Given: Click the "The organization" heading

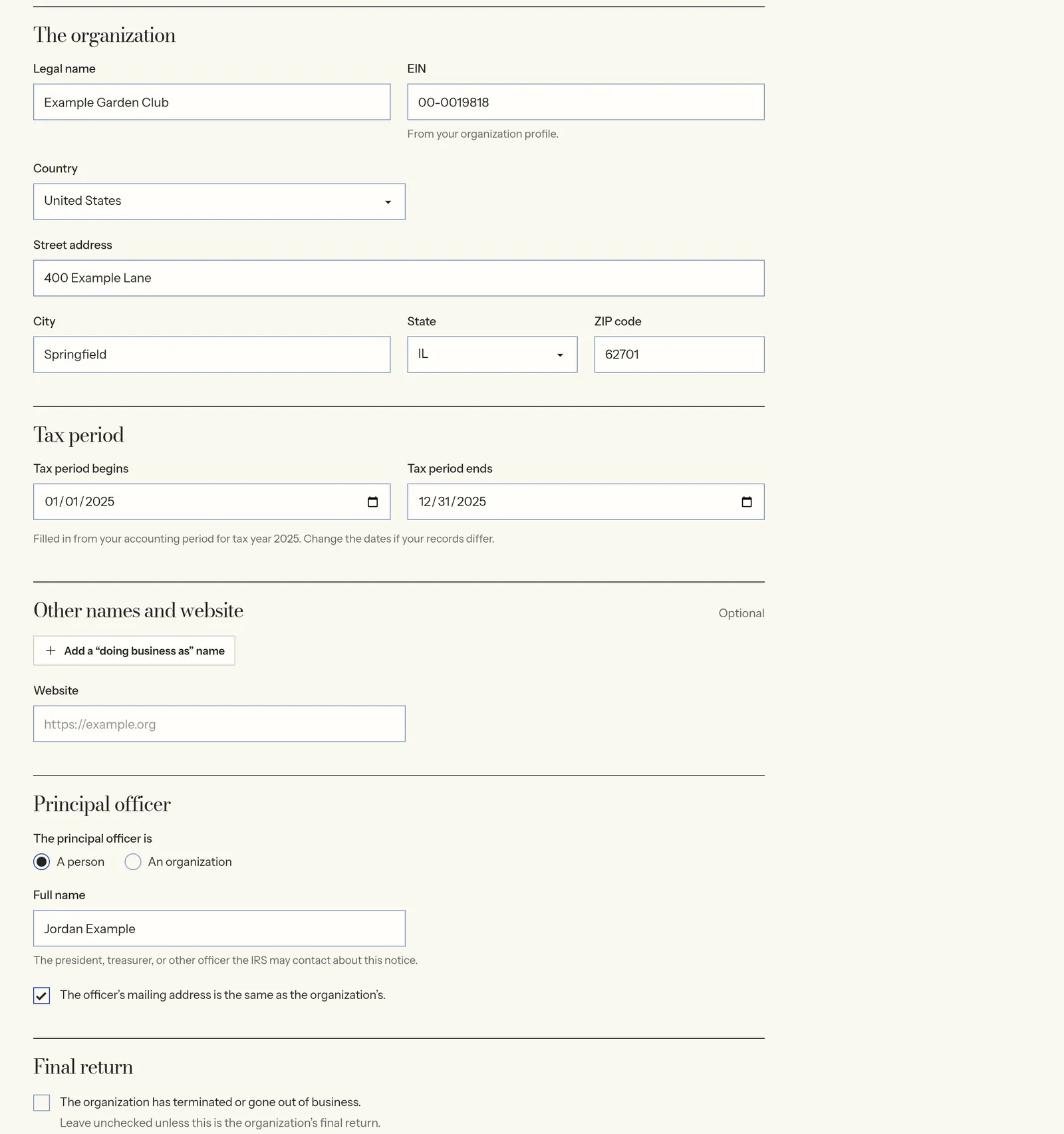Looking at the screenshot, I should tap(104, 35).
